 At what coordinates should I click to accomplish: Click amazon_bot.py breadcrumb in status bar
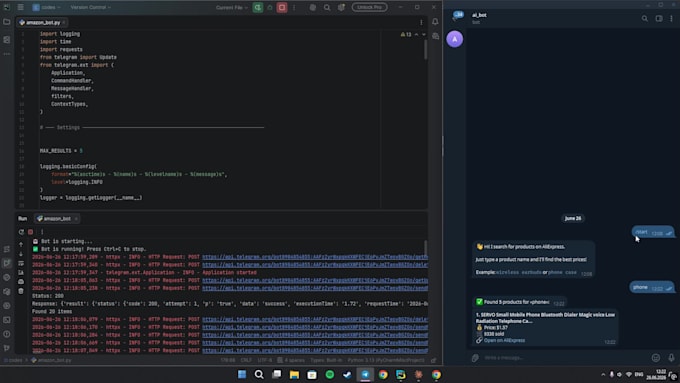51,360
